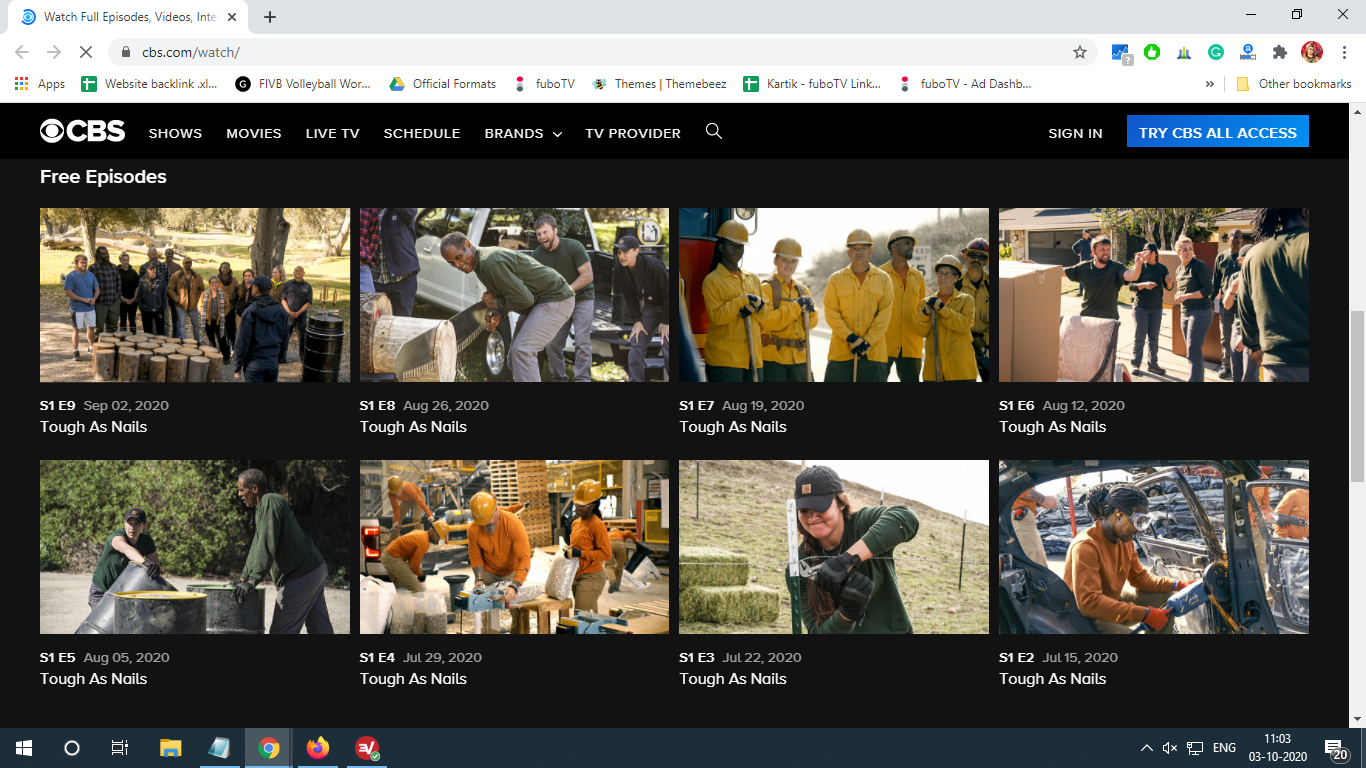The height and width of the screenshot is (768, 1366).
Task: Open the S1 E2 episode thumbnail
Action: point(1154,547)
